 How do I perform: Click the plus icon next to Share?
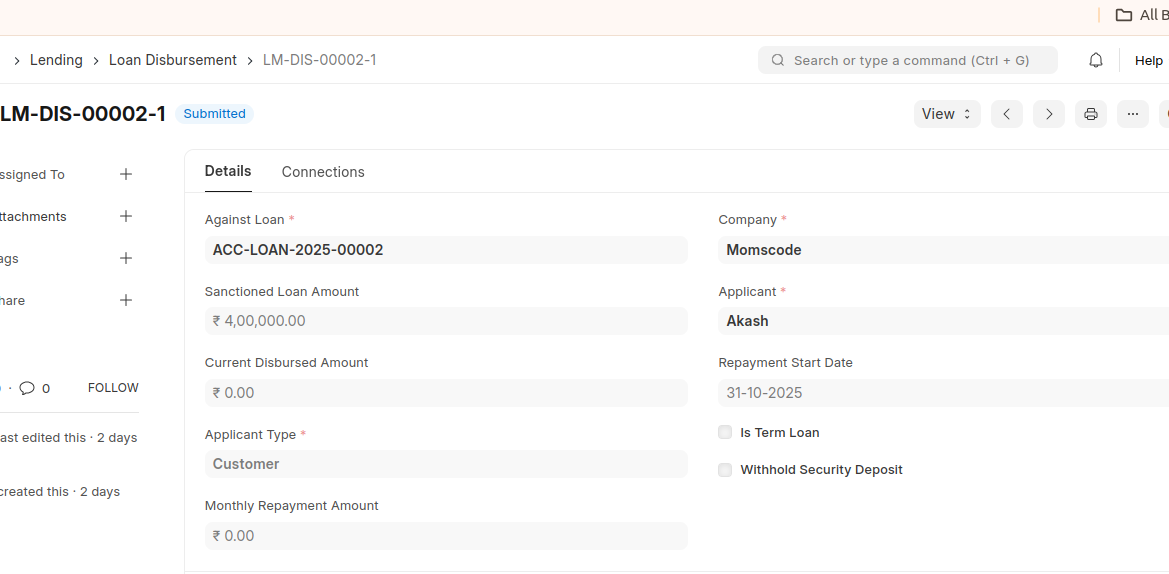(x=126, y=300)
